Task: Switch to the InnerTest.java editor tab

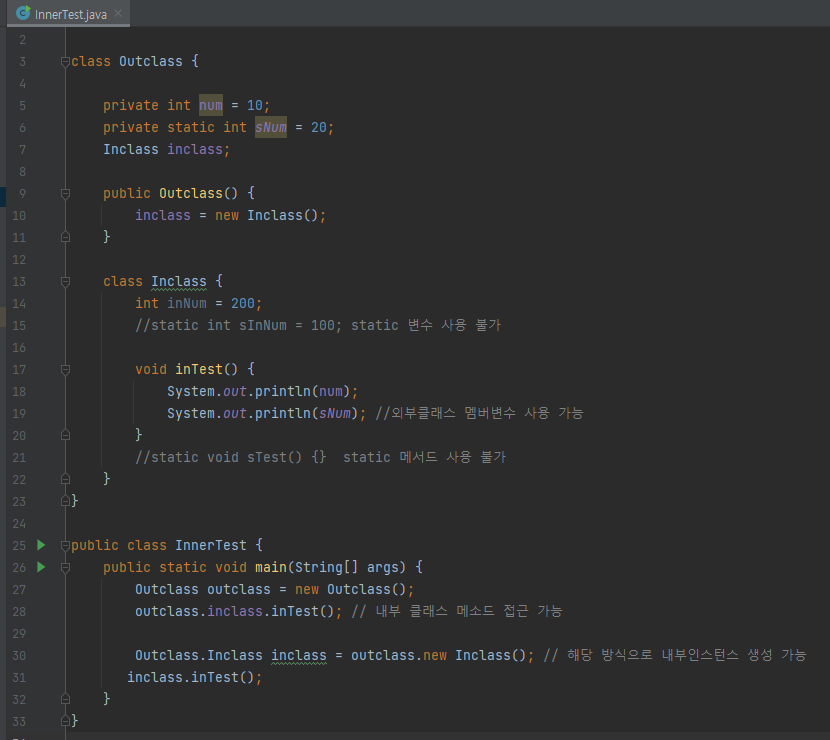Action: (69, 14)
